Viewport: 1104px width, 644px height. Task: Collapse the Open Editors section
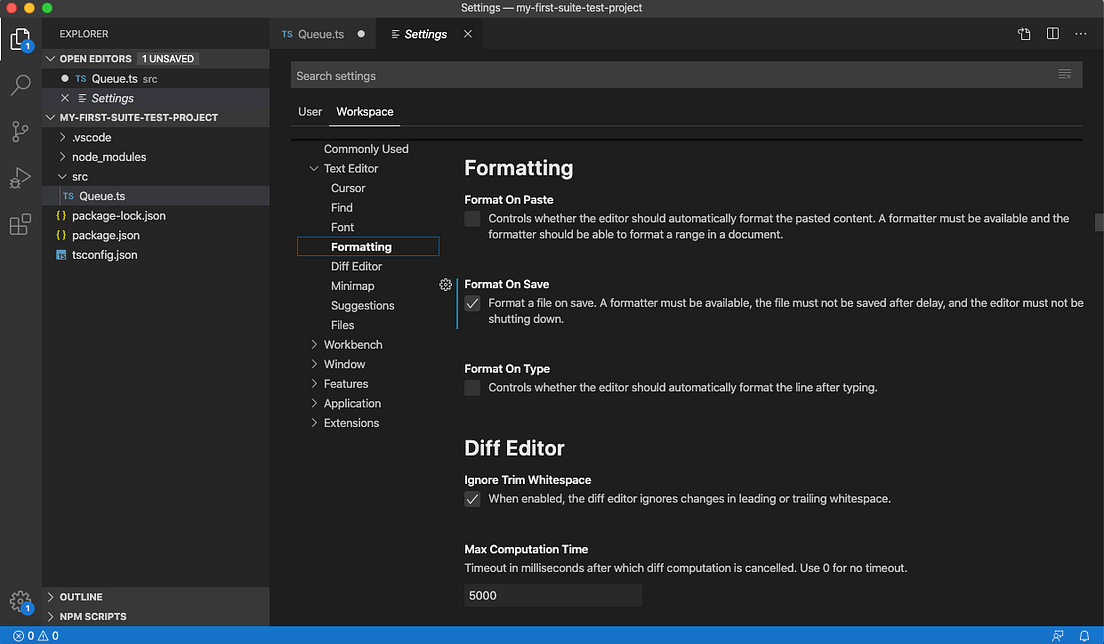51,58
